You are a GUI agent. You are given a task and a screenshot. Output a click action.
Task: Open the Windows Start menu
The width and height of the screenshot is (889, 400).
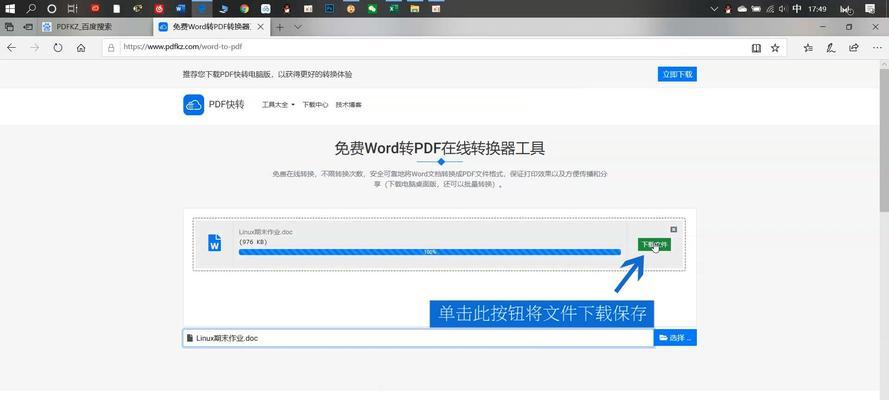coord(10,8)
